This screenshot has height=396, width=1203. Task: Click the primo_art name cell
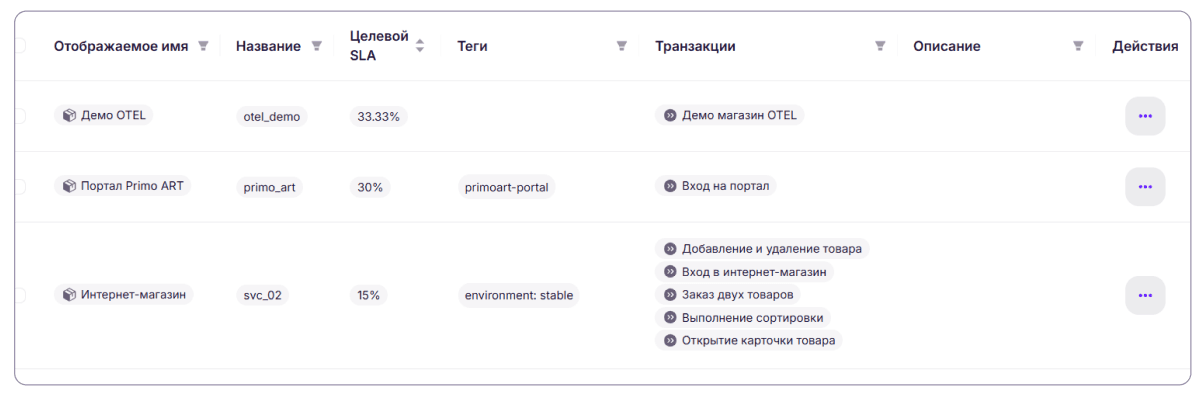269,187
